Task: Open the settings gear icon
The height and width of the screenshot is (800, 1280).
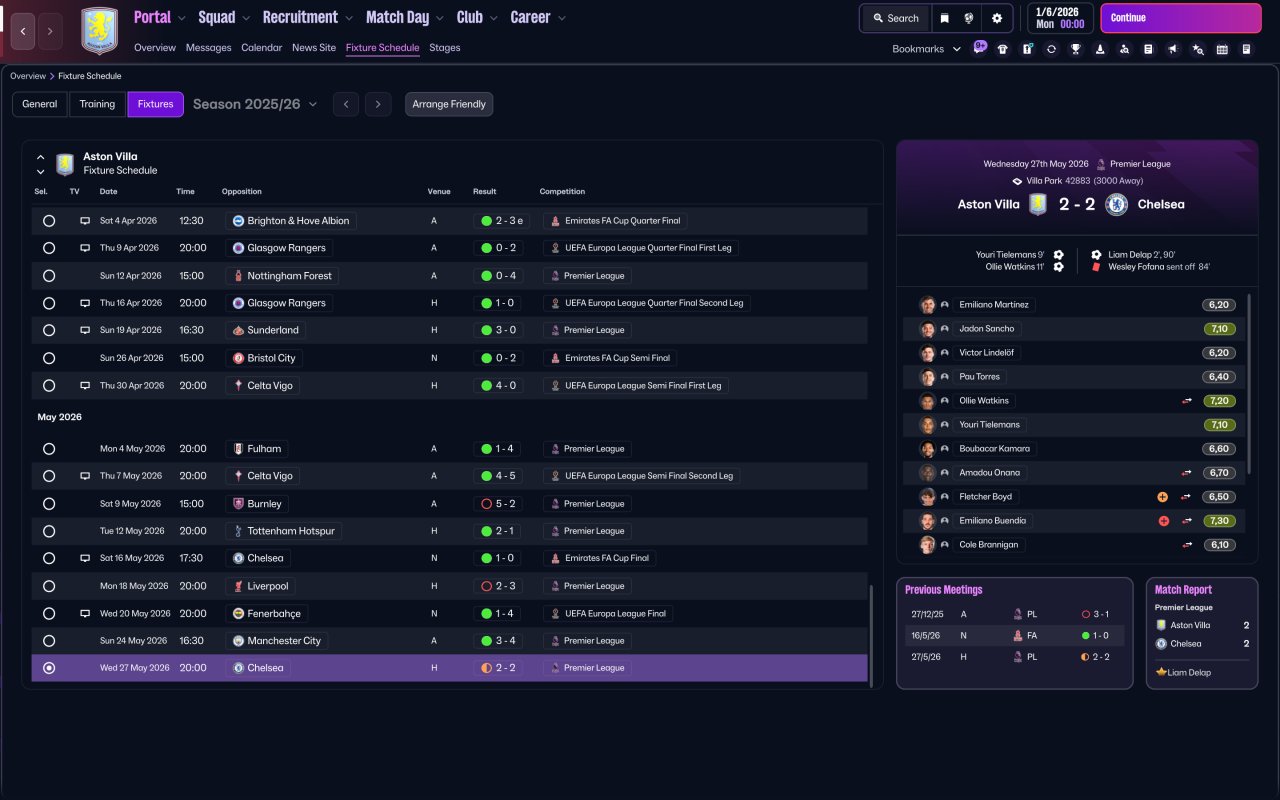Action: point(997,18)
